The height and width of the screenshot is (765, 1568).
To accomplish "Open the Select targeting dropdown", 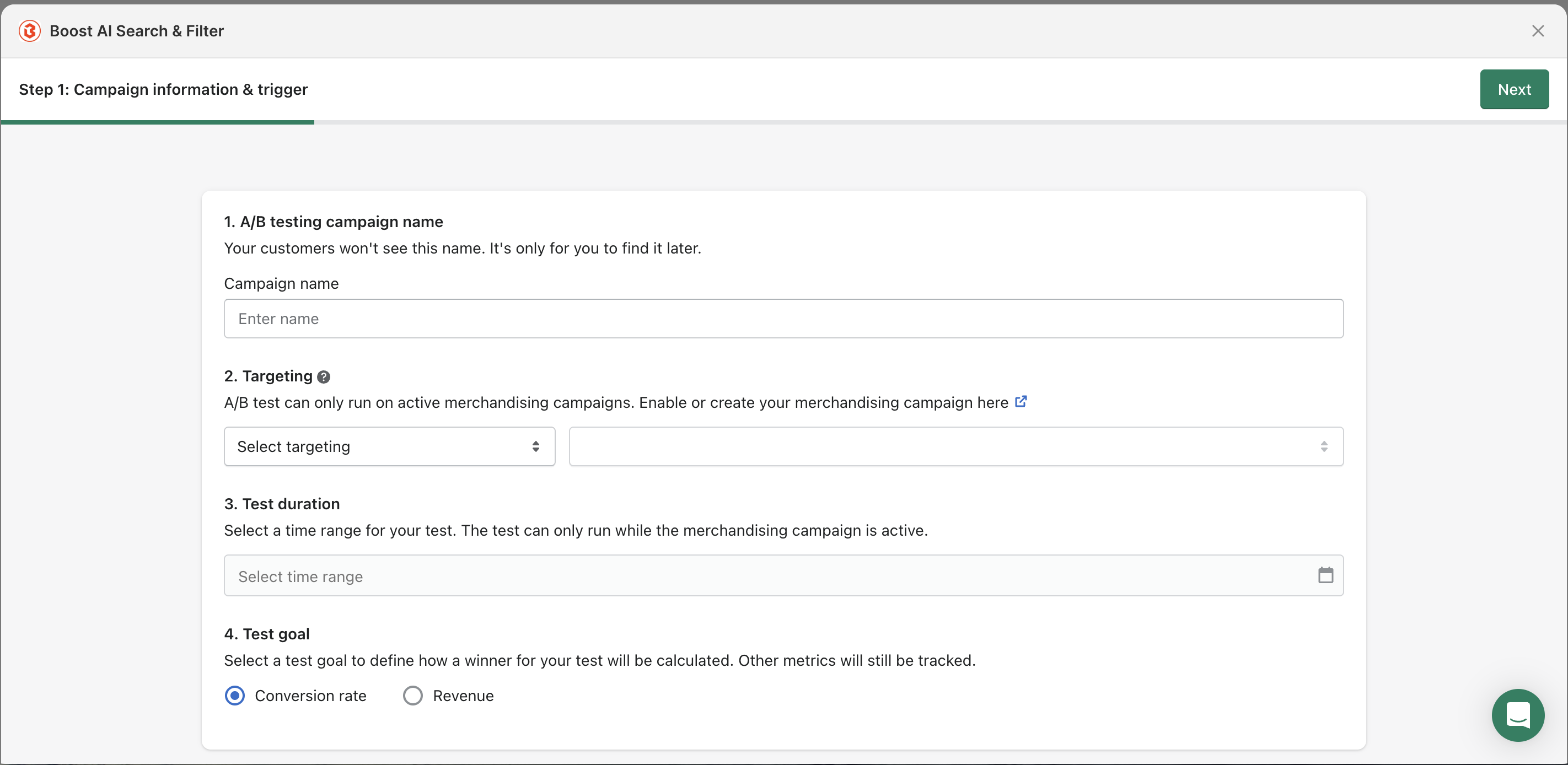I will coord(389,446).
